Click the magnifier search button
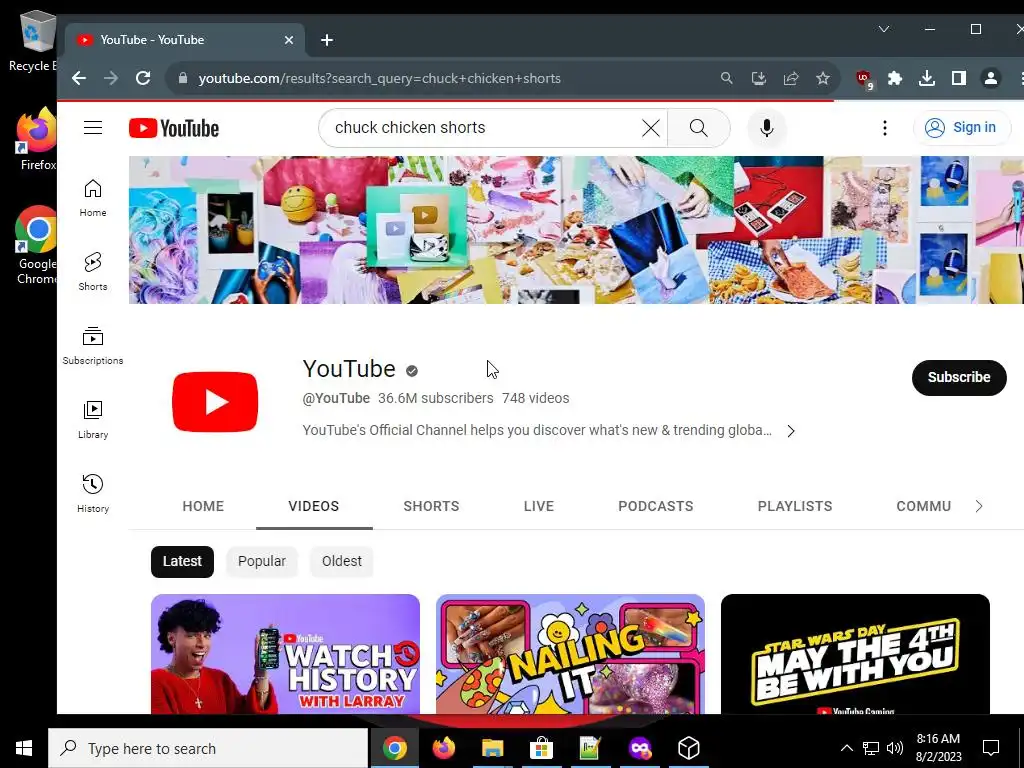 (698, 128)
